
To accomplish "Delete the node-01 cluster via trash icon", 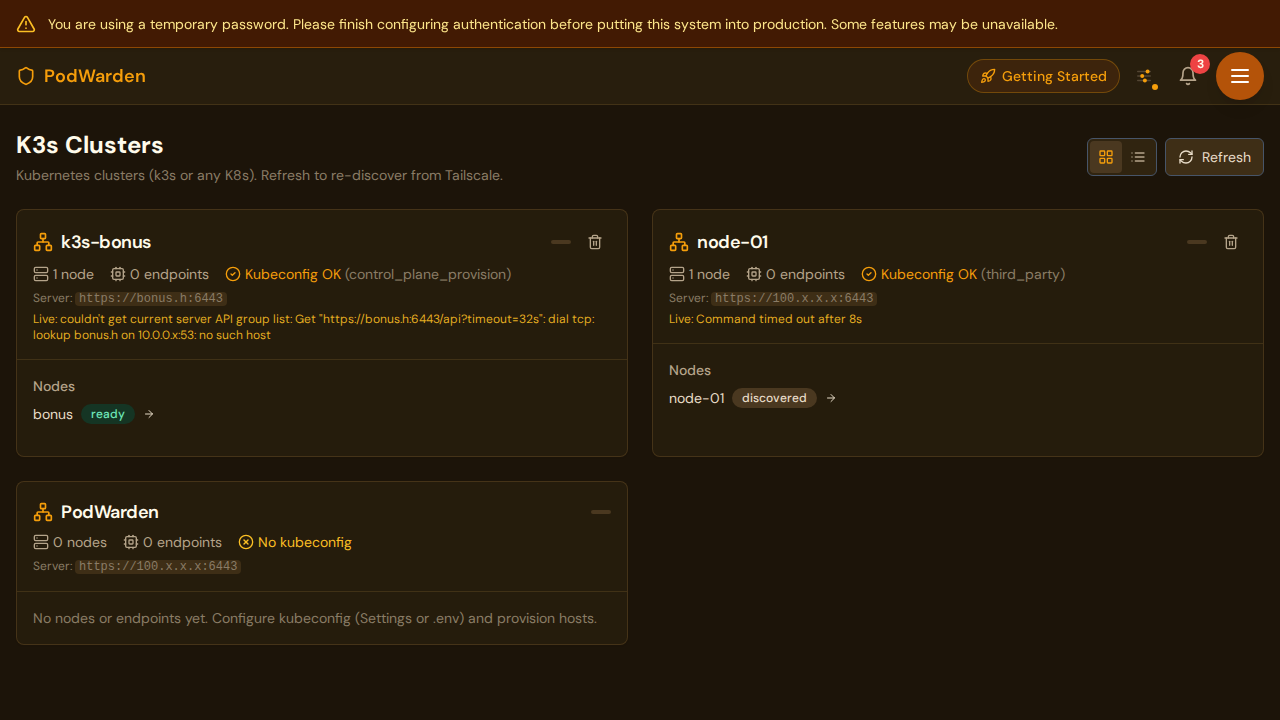I will coord(1231,242).
